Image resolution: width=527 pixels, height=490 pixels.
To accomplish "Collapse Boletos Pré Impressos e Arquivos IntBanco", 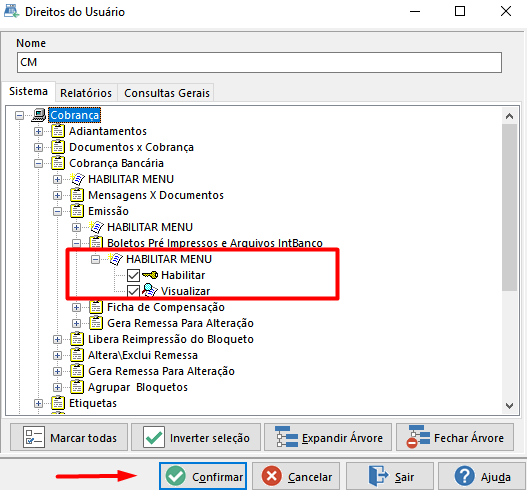I will point(77,243).
